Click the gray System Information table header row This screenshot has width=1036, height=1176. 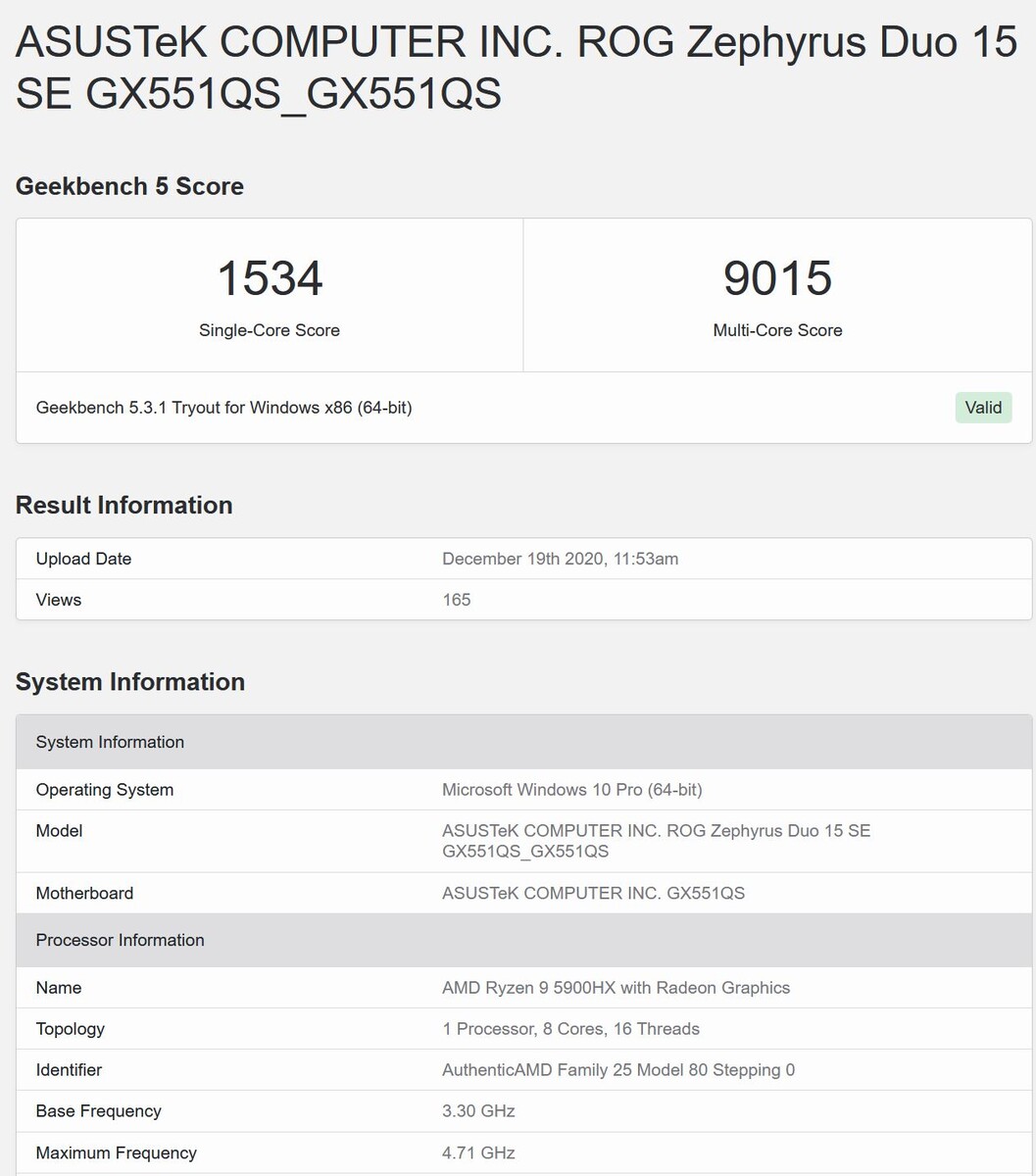(523, 742)
